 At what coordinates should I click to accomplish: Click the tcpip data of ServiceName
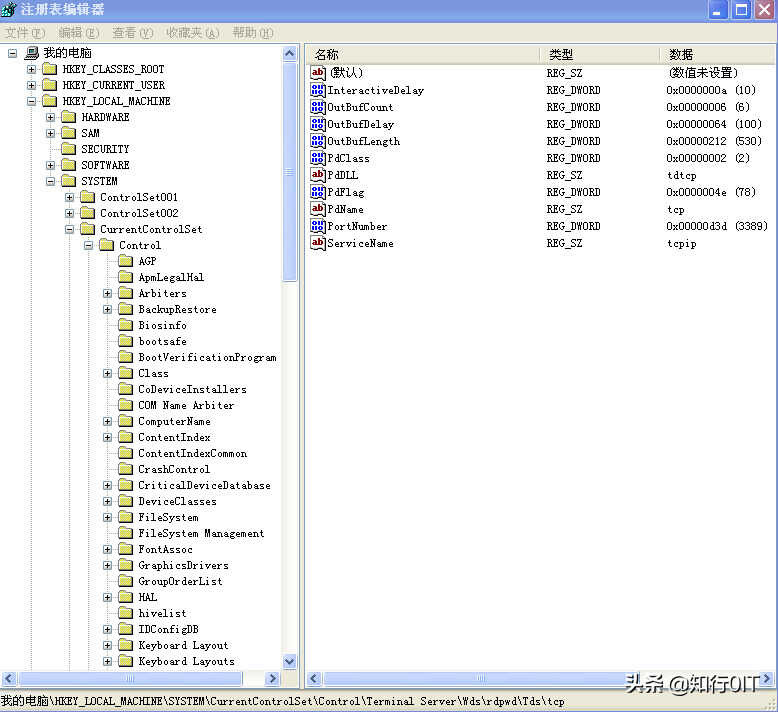(x=681, y=243)
